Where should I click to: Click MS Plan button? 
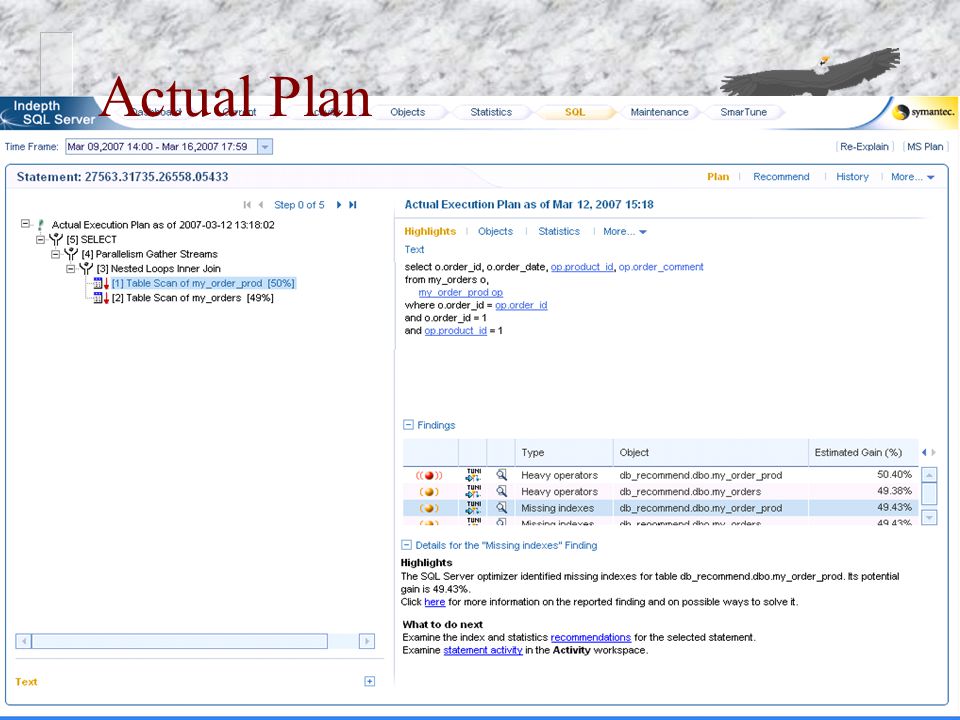[925, 147]
